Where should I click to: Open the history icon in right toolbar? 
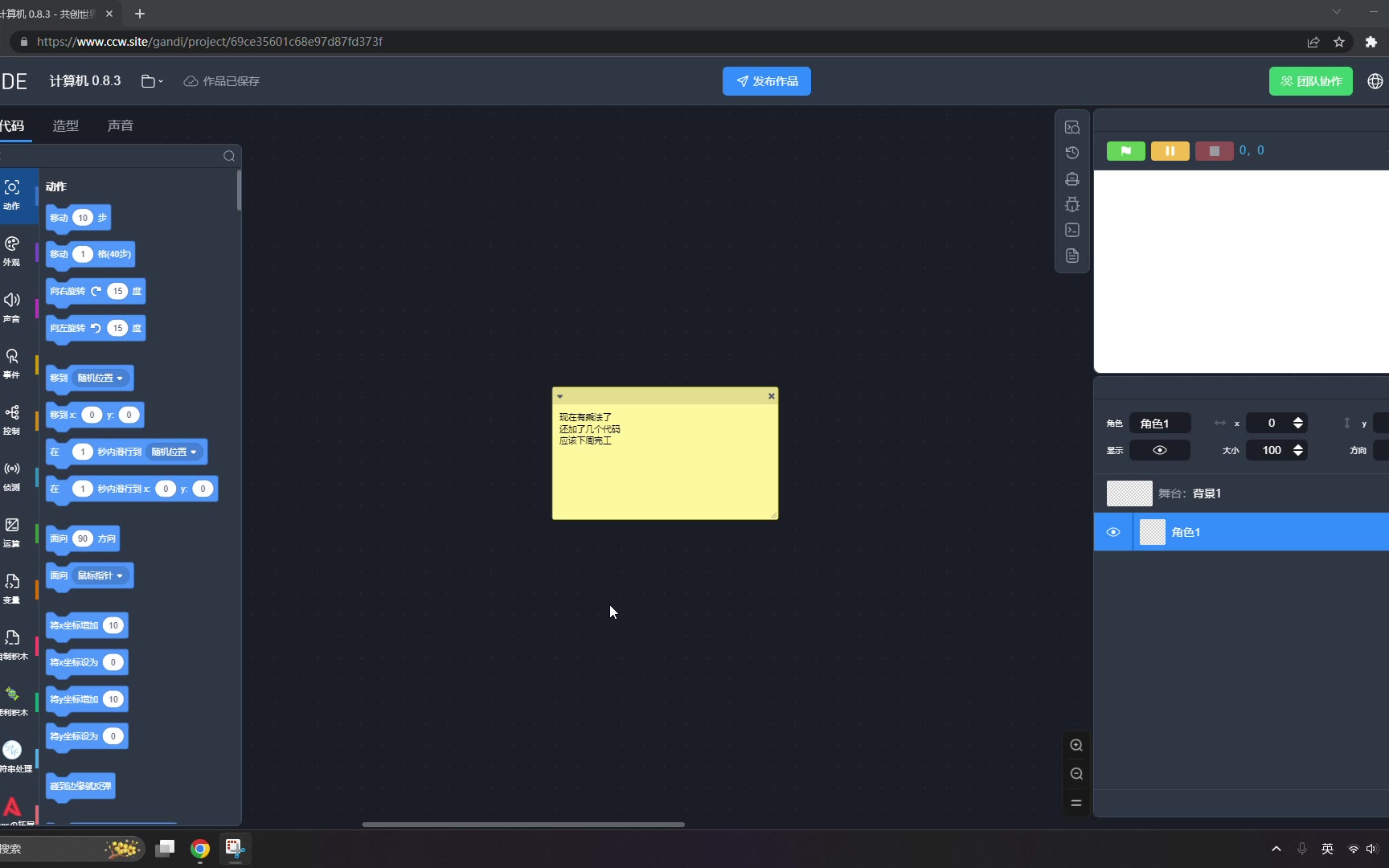tap(1072, 153)
